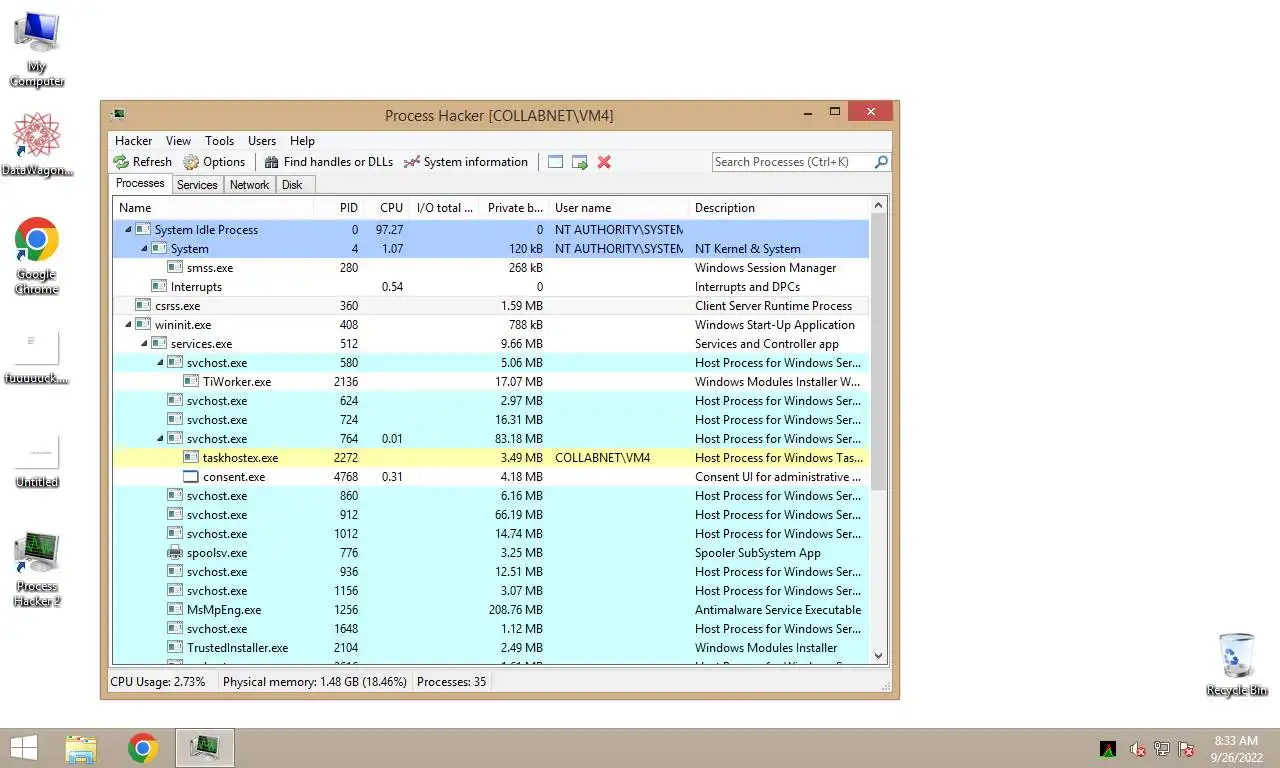Select the Processes tab

click(x=140, y=183)
